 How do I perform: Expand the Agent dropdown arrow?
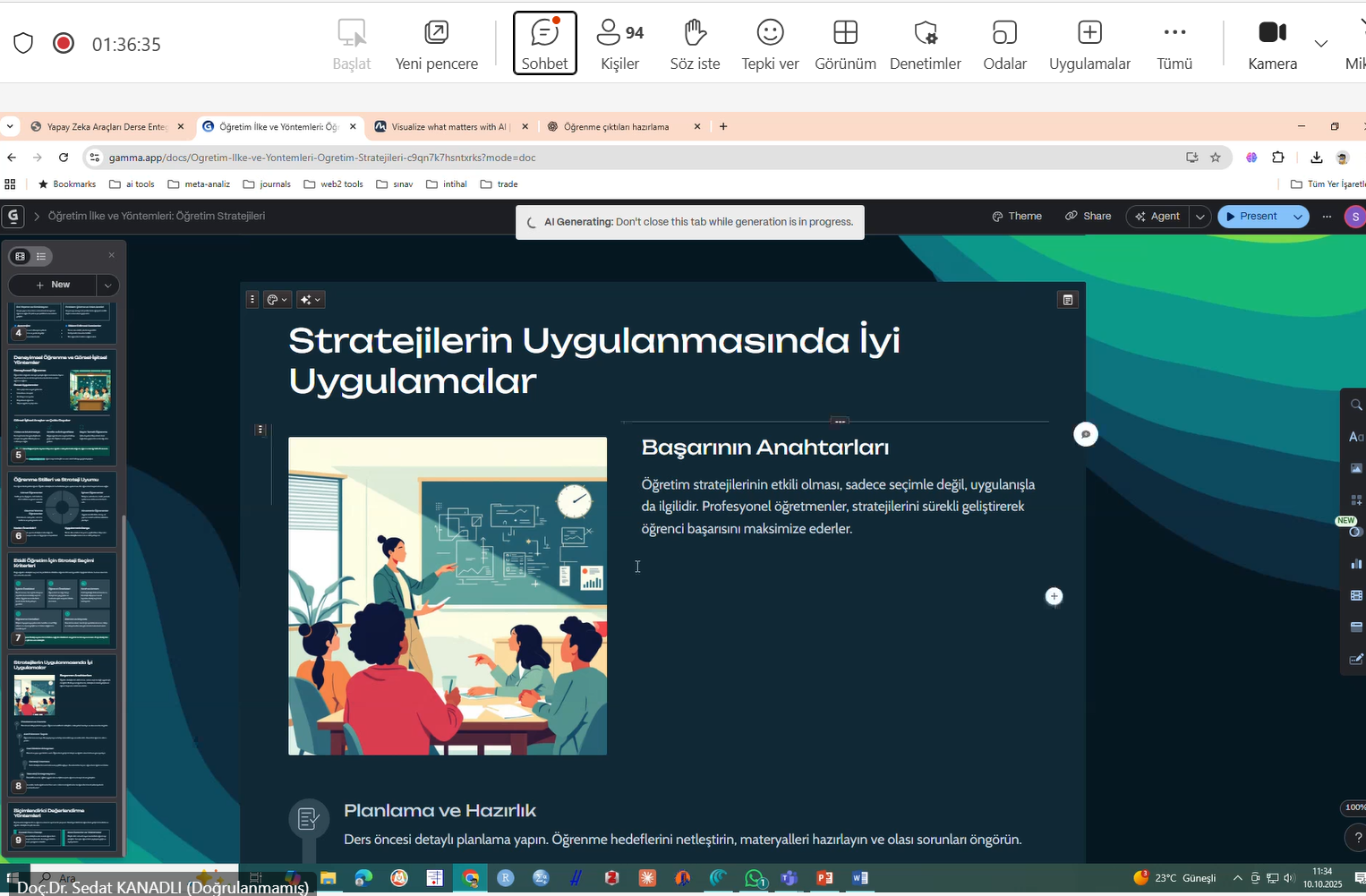pos(1200,217)
